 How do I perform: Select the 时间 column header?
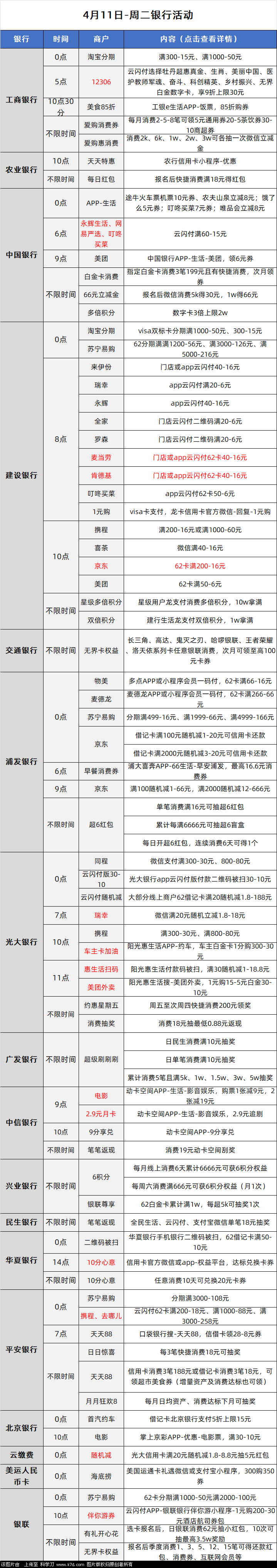point(61,39)
